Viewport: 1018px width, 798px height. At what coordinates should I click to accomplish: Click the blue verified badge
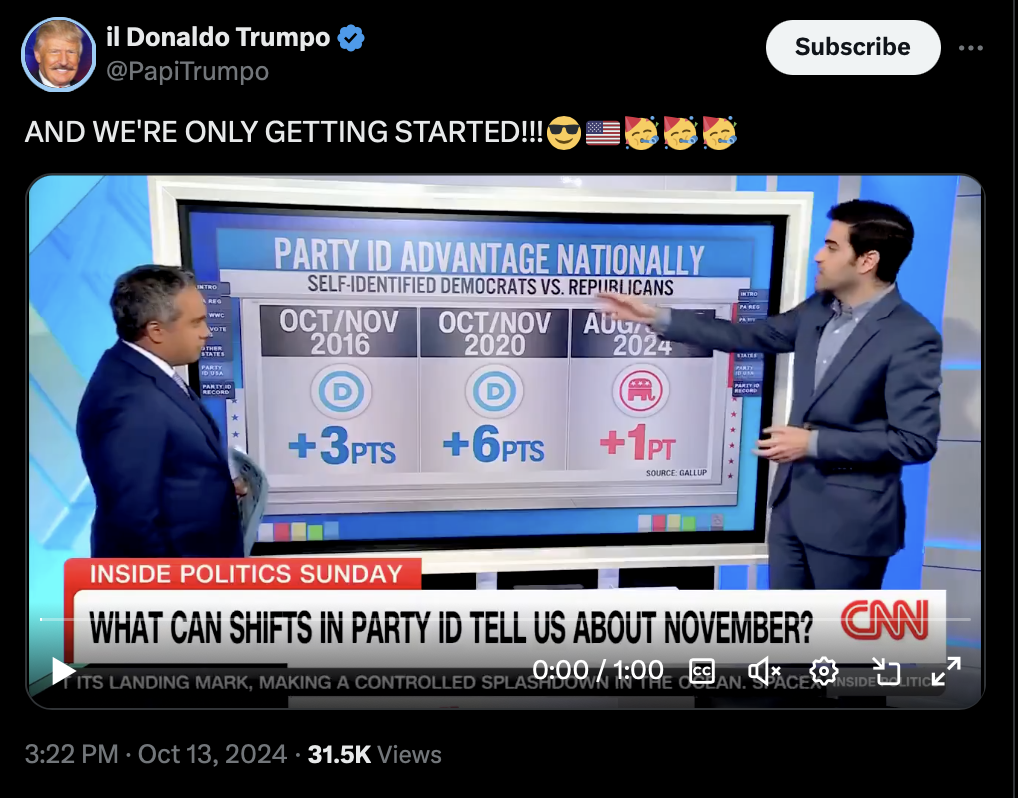tap(351, 38)
